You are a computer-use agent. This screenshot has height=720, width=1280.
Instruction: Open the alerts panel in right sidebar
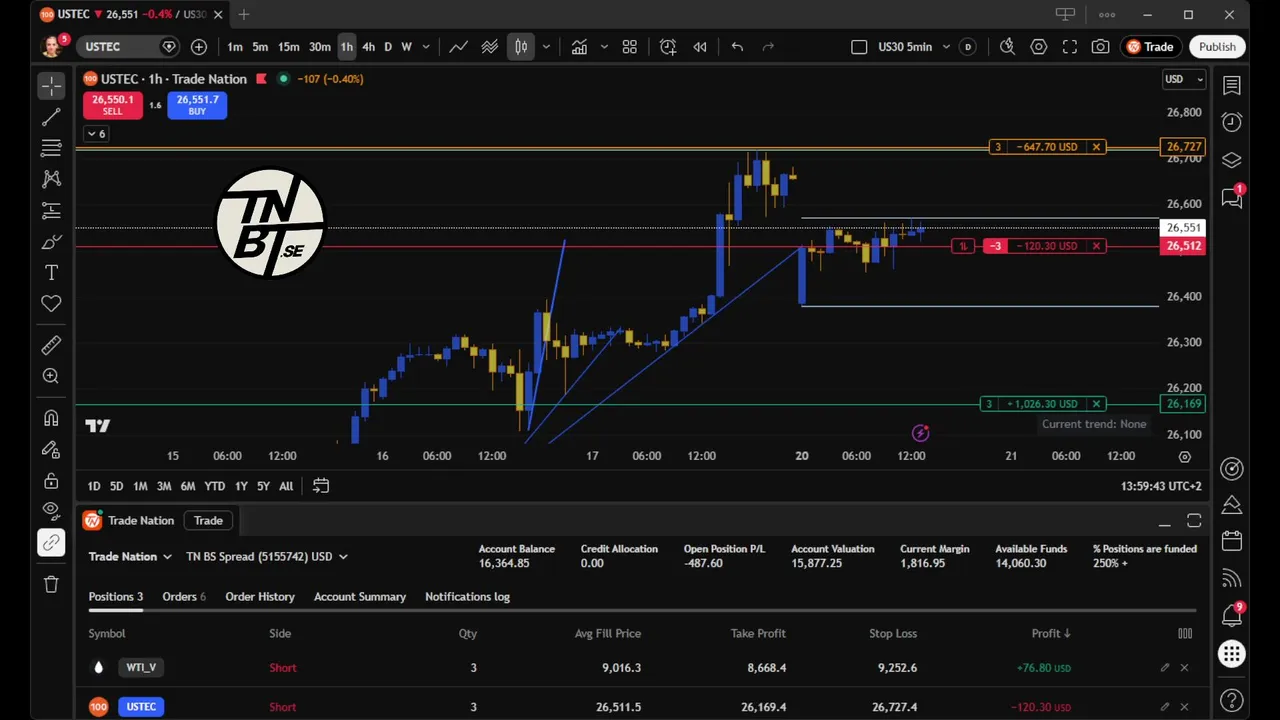(1232, 122)
